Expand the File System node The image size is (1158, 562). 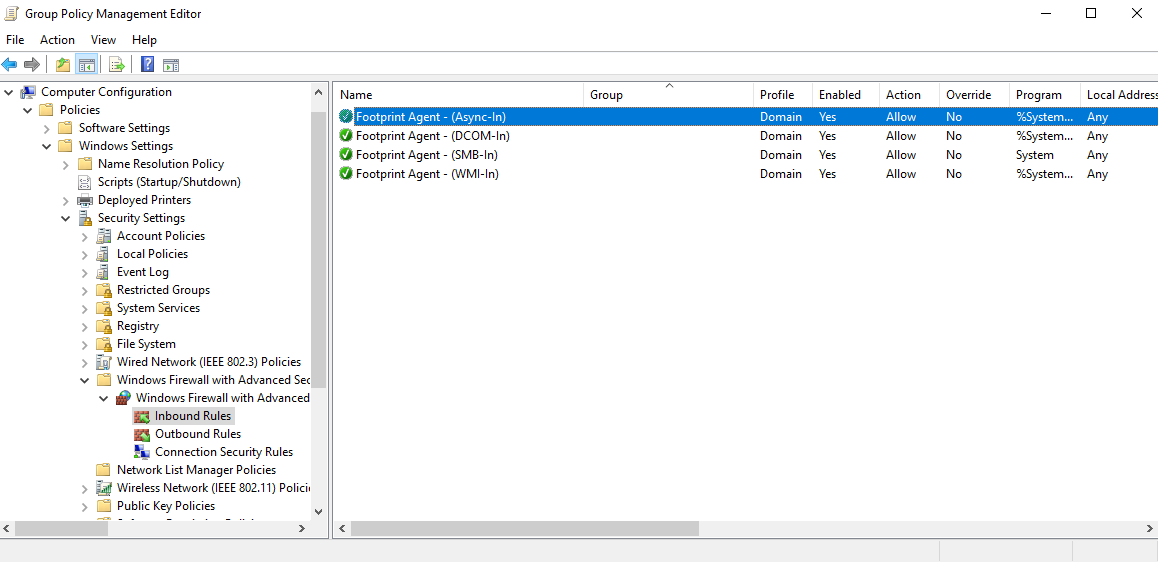[85, 344]
